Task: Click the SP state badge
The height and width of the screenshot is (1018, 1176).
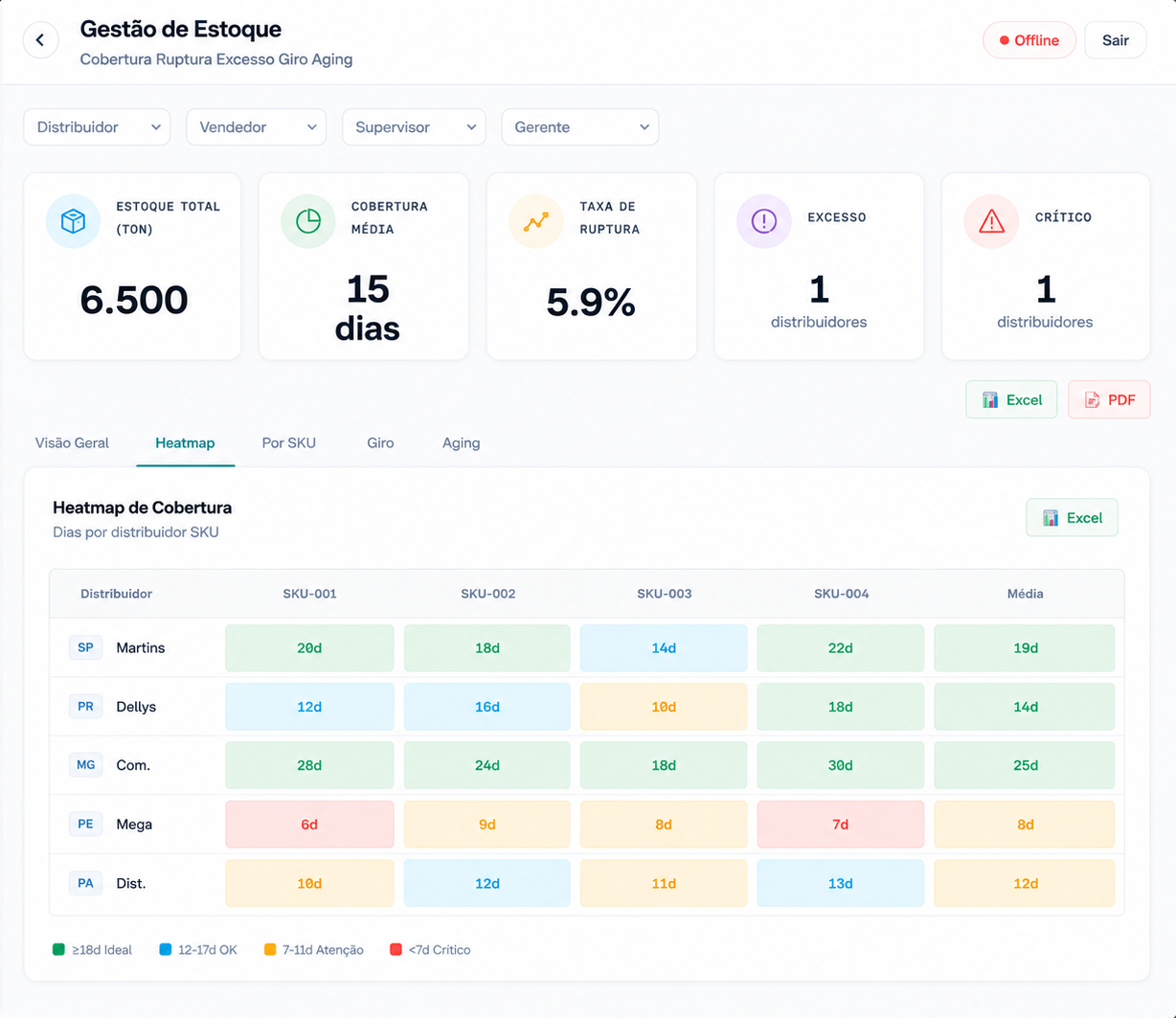Action: 85,647
